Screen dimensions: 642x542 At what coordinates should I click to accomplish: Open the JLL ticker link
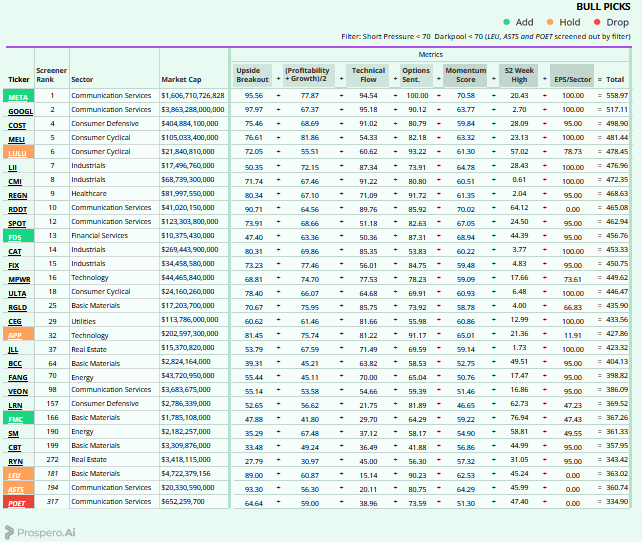tap(13, 350)
